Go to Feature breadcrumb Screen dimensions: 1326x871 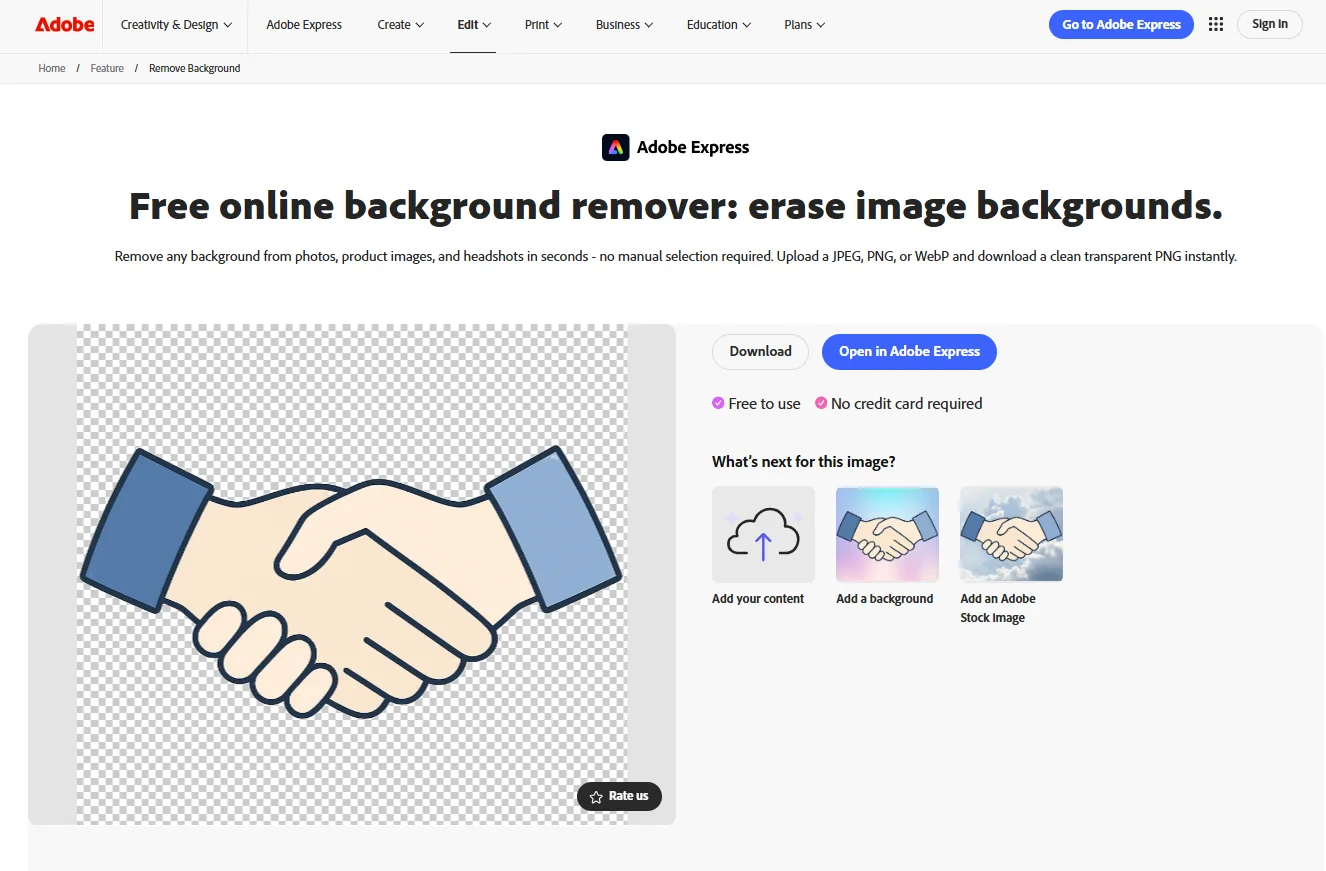(107, 68)
